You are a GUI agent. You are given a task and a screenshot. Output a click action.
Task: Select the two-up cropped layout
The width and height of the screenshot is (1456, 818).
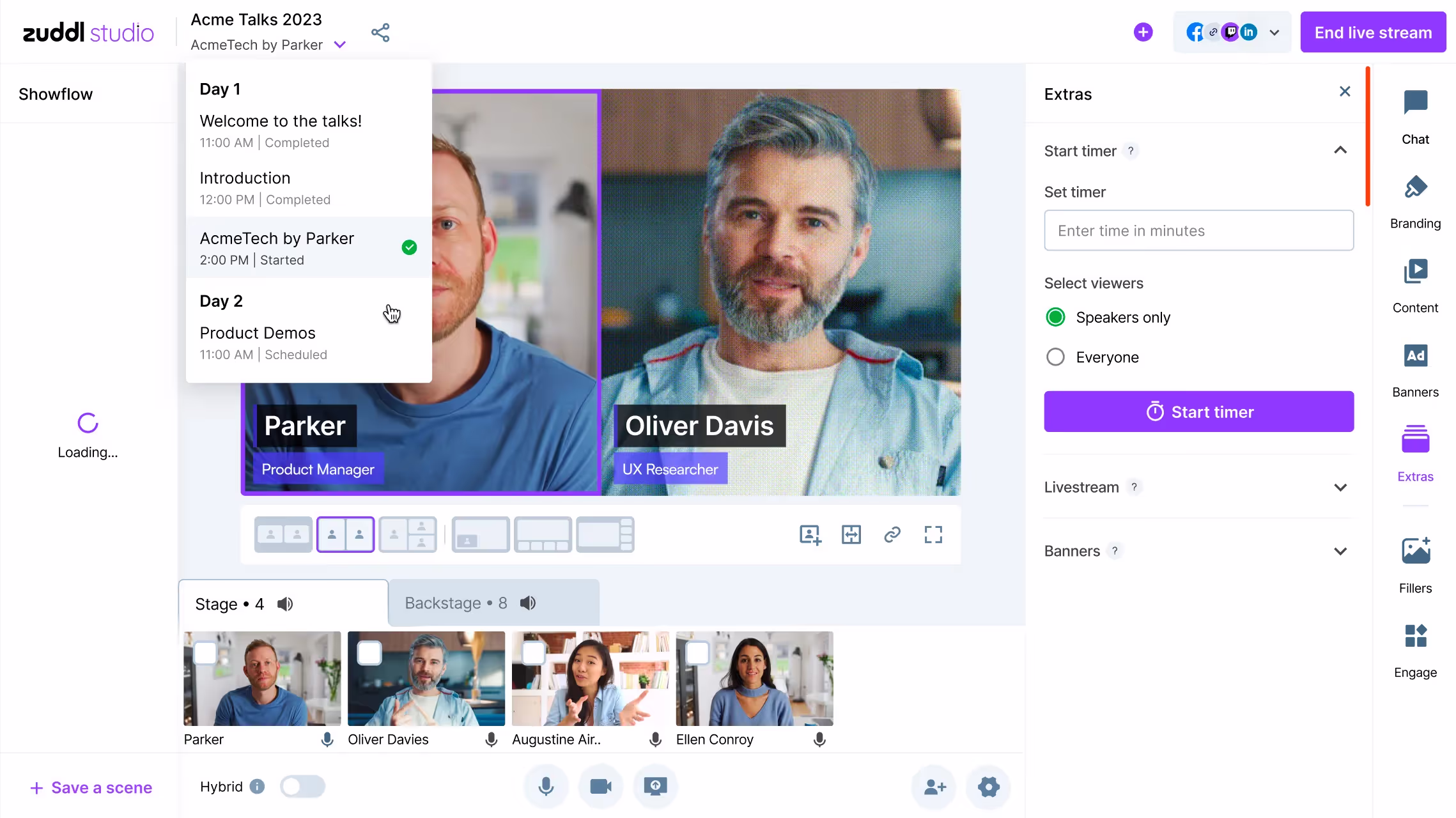283,534
